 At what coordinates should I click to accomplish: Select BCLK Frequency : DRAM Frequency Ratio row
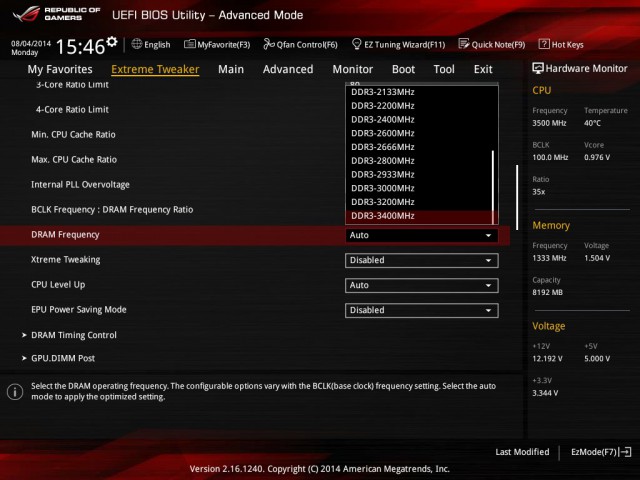[x=112, y=209]
